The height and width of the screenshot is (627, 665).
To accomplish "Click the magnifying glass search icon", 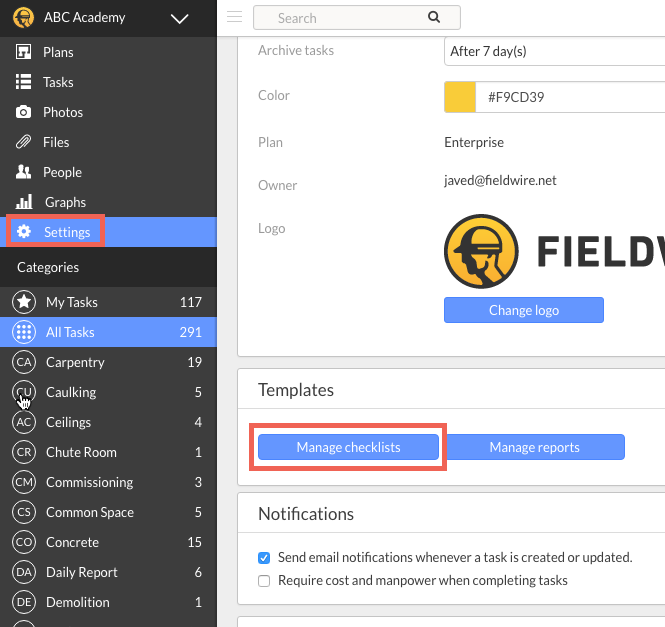I will pos(434,17).
